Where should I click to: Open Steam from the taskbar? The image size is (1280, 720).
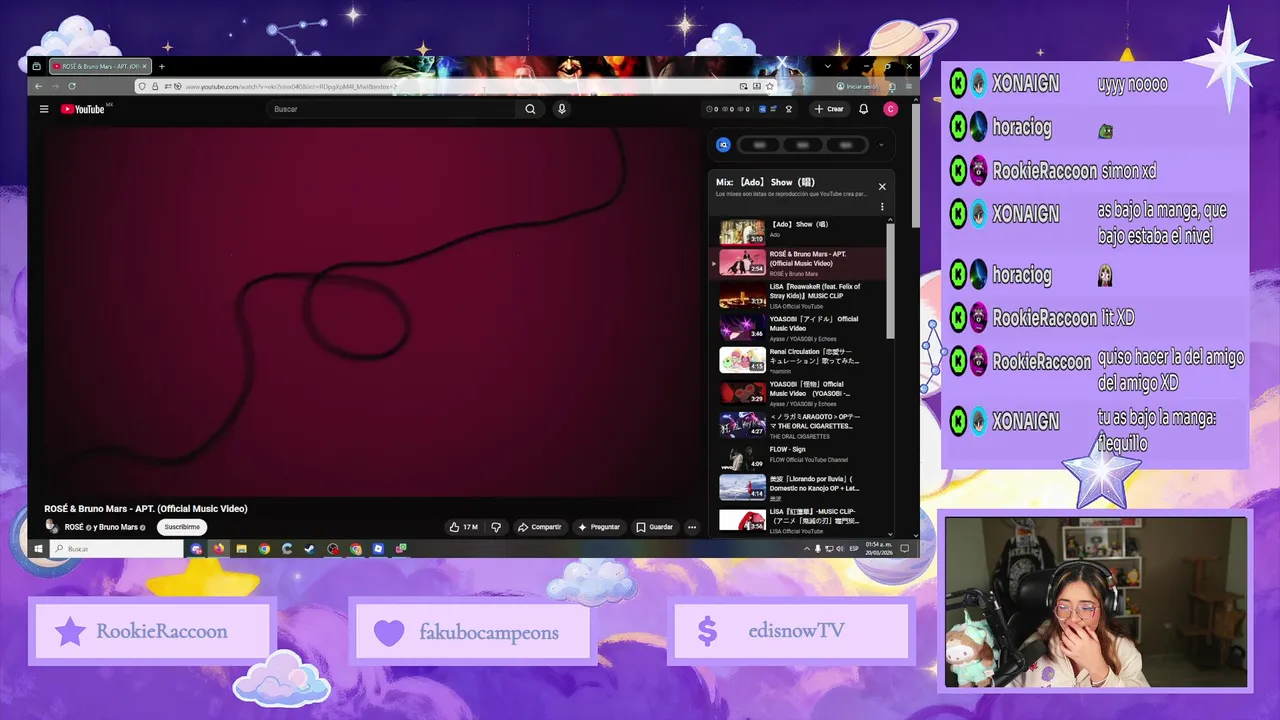(310, 548)
